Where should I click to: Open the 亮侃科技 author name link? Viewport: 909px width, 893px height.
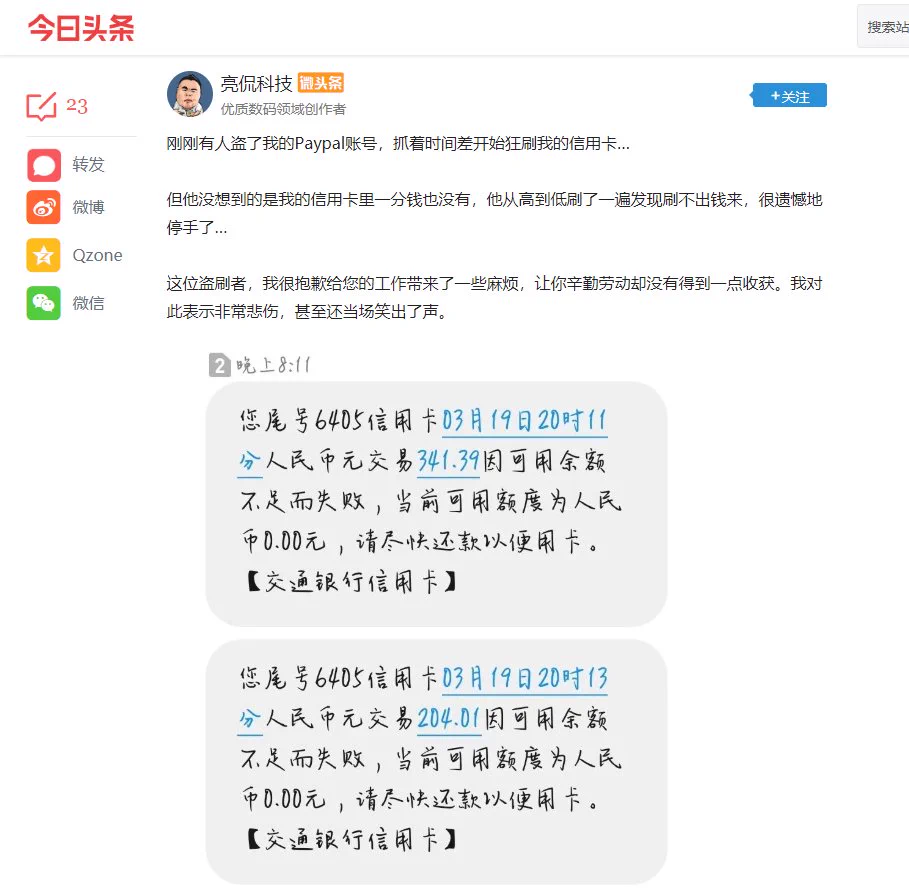pos(256,84)
